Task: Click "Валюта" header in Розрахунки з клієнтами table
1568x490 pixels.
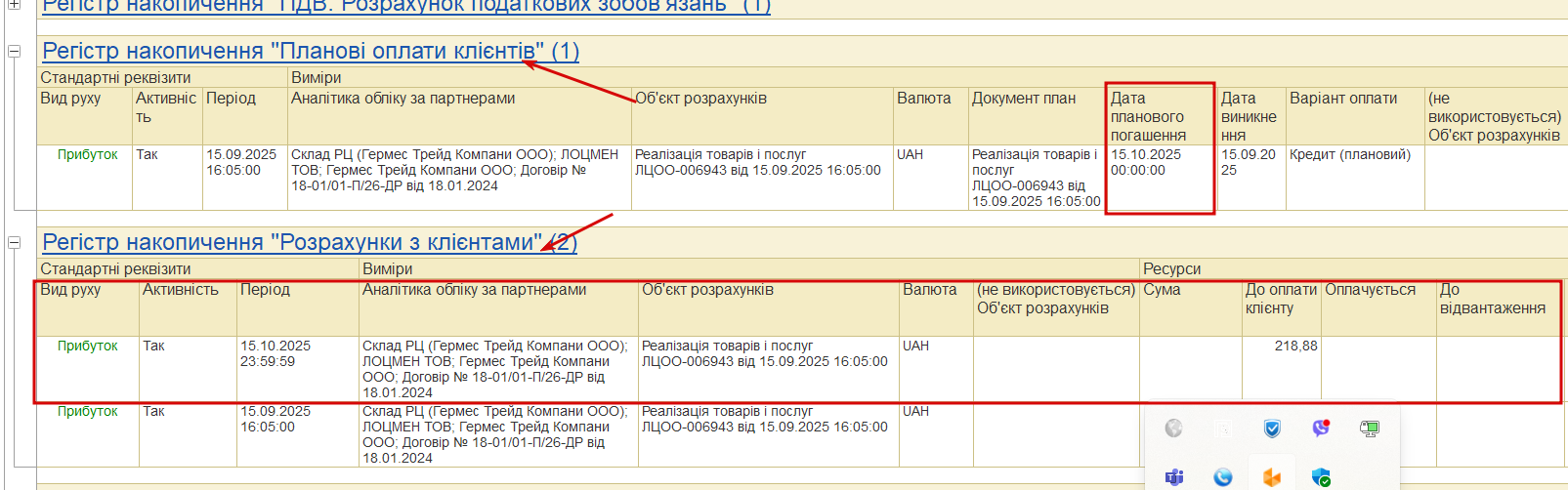Action: coord(936,307)
